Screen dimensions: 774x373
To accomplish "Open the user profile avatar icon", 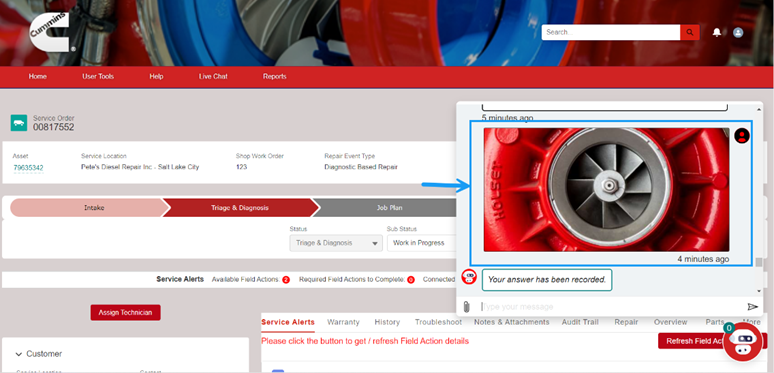I will (738, 33).
